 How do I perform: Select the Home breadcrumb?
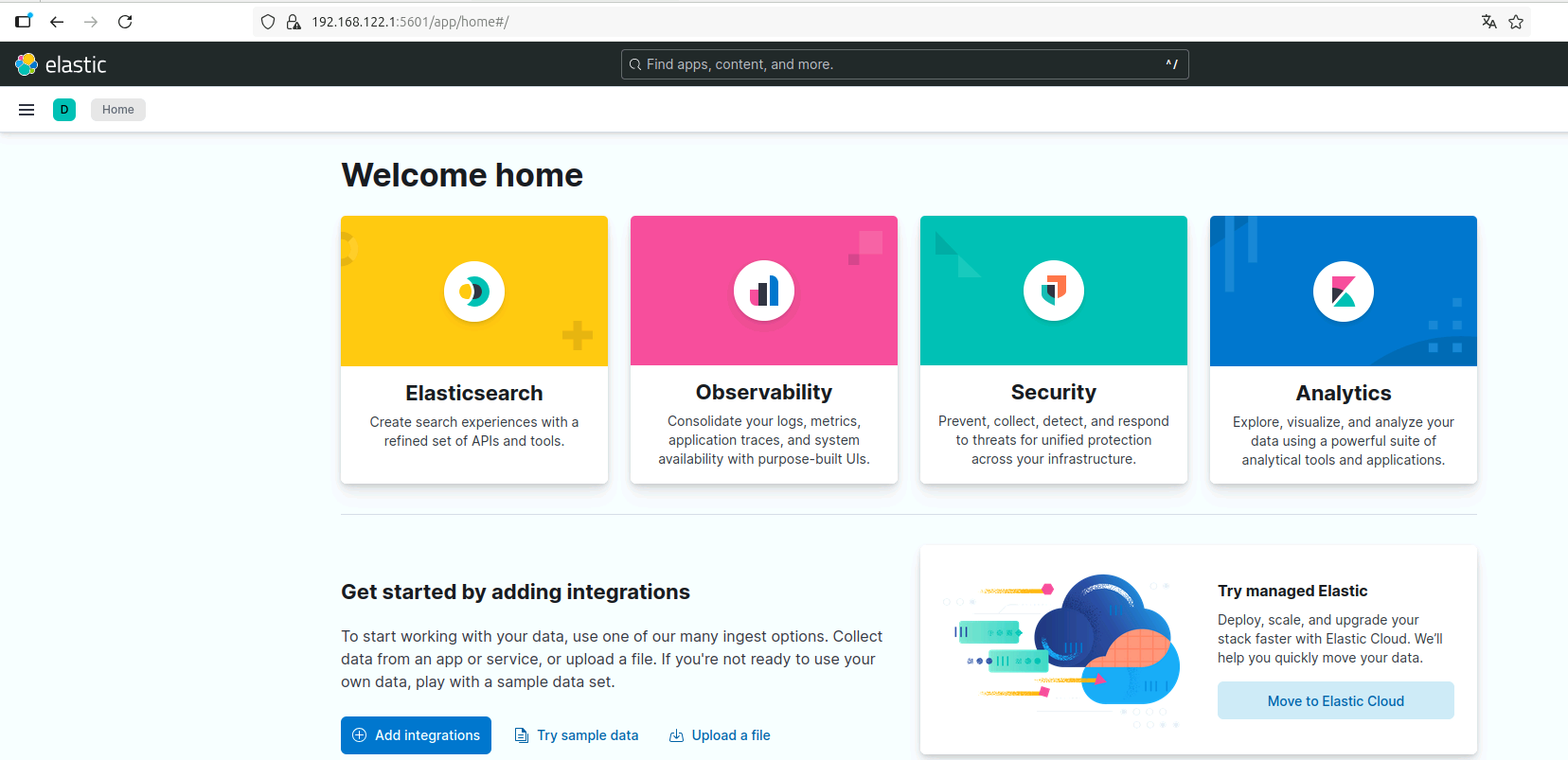click(118, 110)
